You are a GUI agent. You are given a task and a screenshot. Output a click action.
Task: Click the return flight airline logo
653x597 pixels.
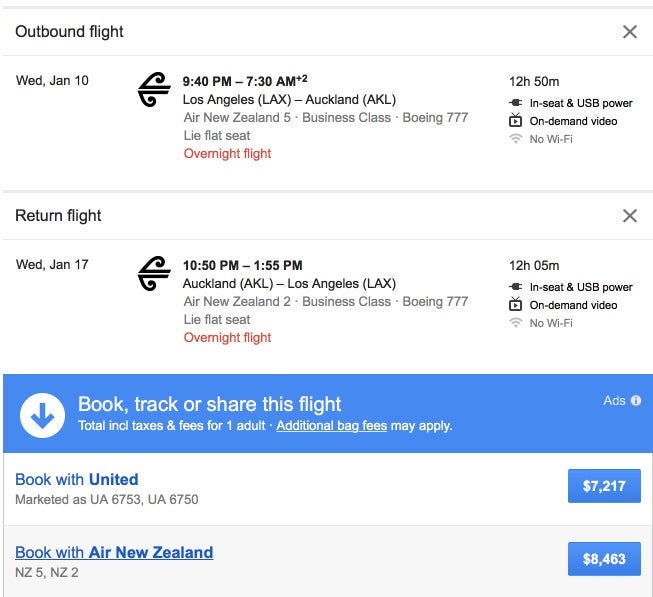coord(154,274)
